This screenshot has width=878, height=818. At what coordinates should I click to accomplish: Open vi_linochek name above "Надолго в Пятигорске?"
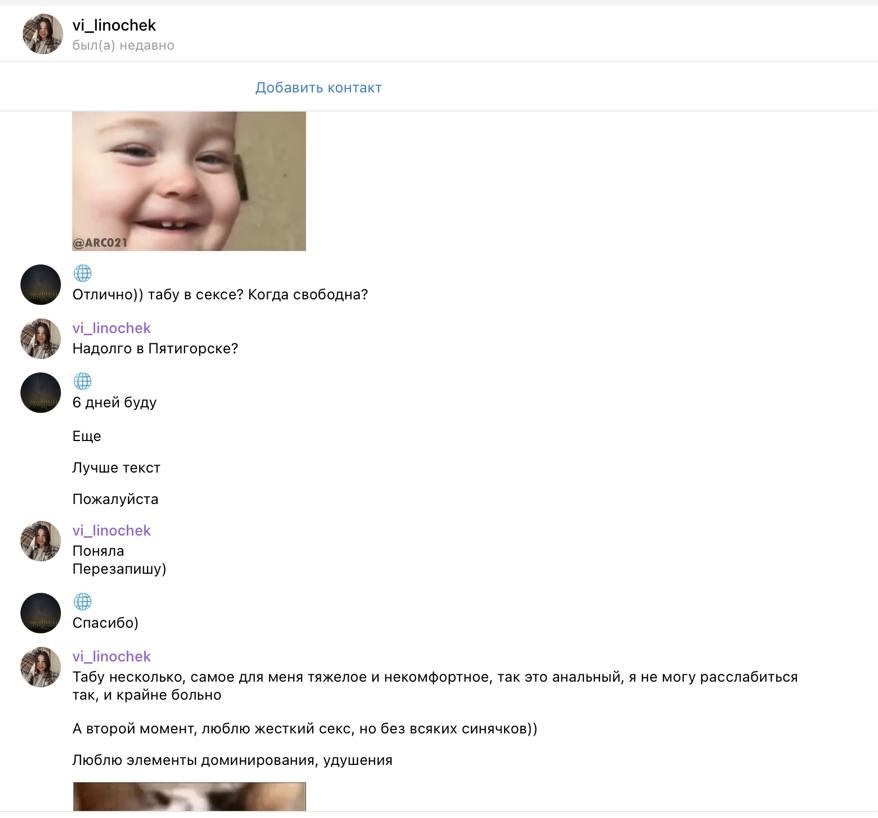click(111, 328)
